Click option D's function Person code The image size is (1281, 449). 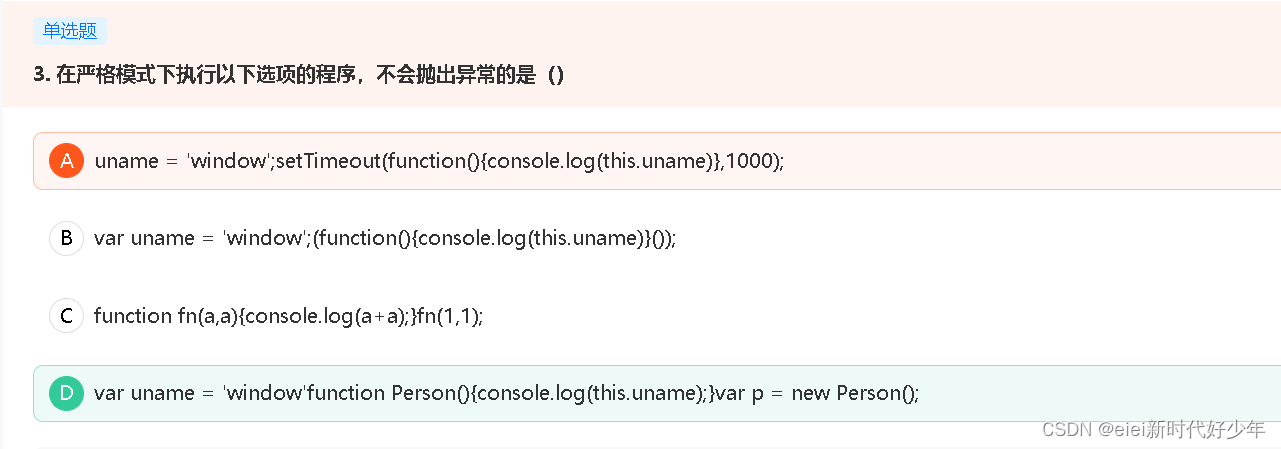coord(506,393)
